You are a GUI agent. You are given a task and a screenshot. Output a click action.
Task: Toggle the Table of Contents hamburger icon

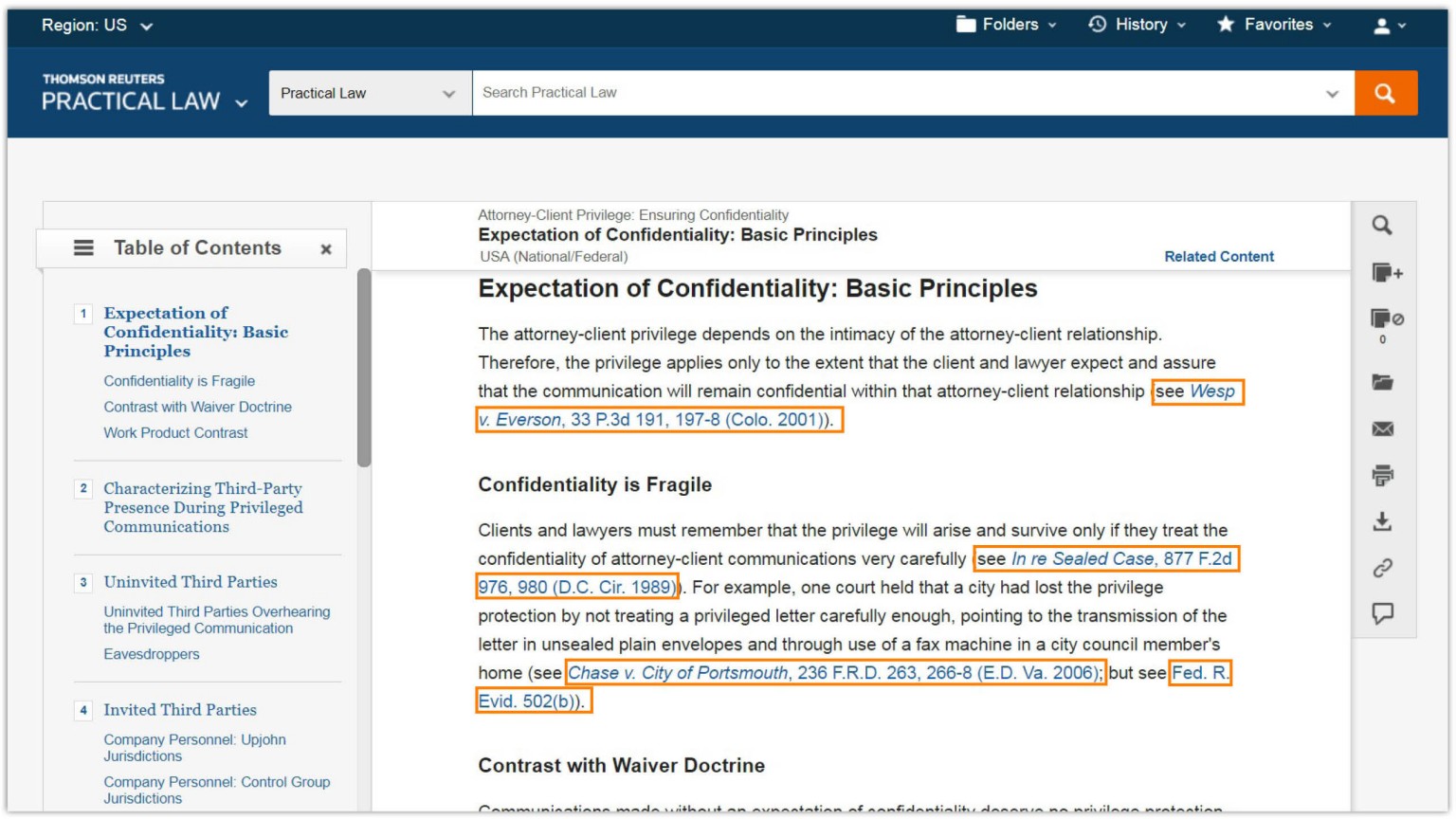point(84,248)
